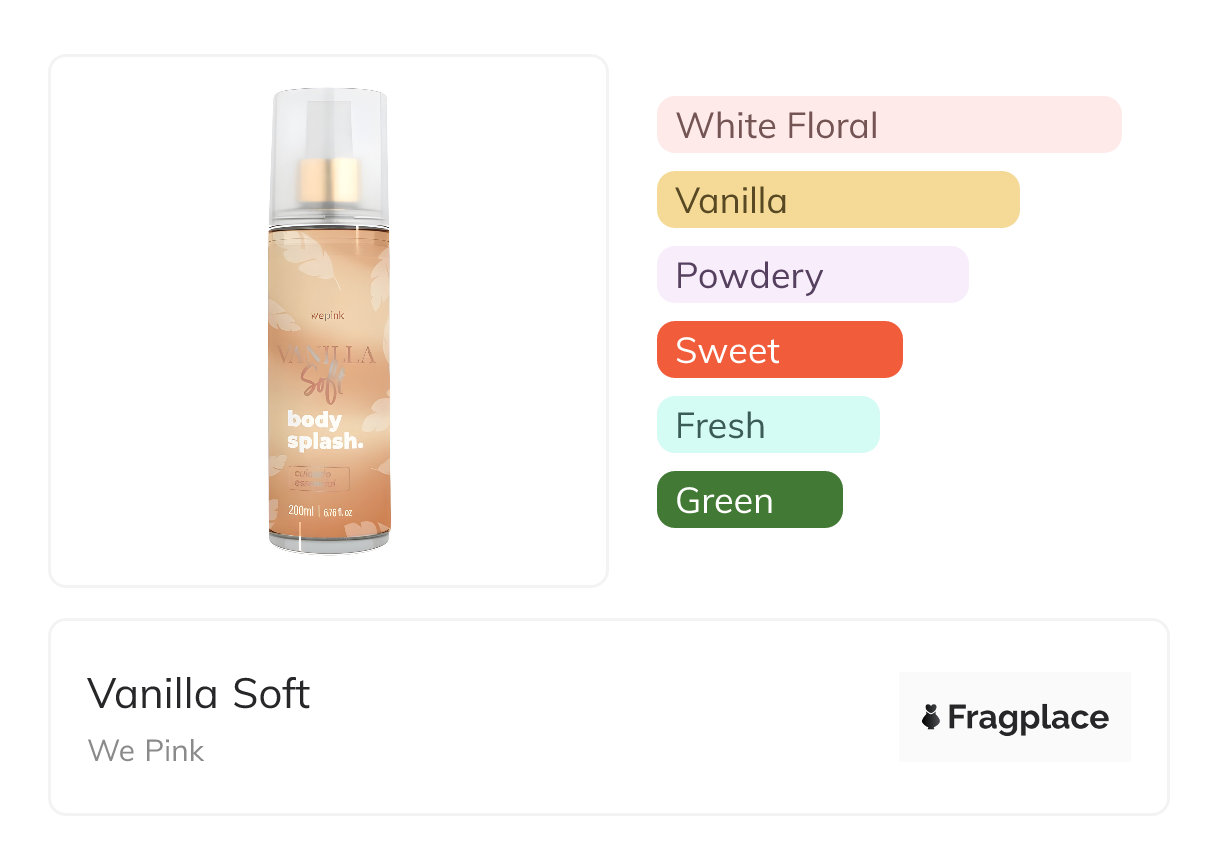Click the "body splash." text on the bottle
Image resolution: width=1218 pixels, height=864 pixels.
pos(322,430)
